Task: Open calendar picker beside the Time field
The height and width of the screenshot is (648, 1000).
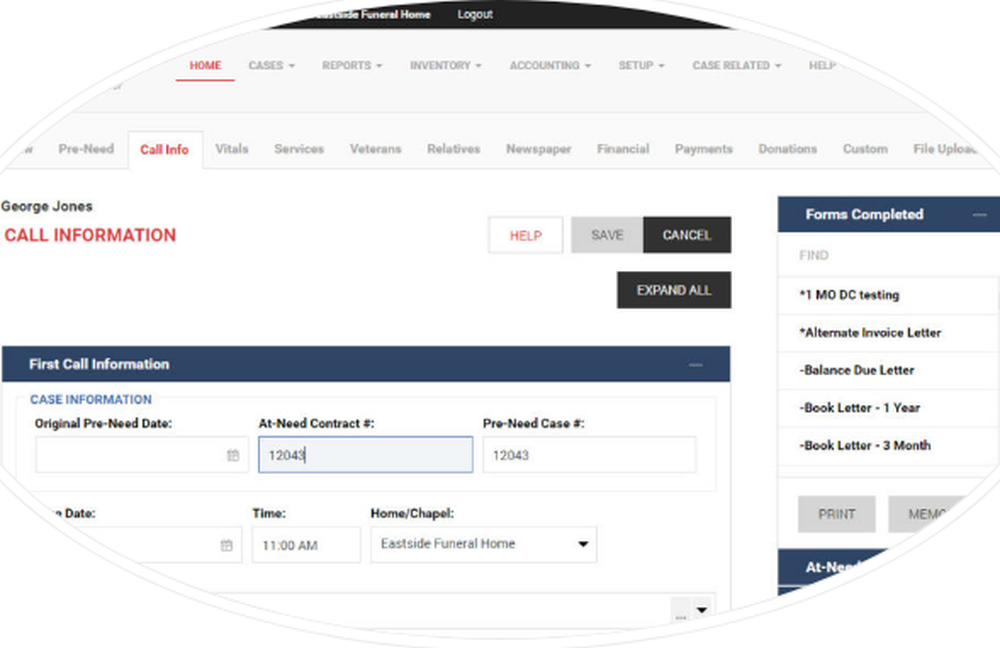Action: coord(226,545)
